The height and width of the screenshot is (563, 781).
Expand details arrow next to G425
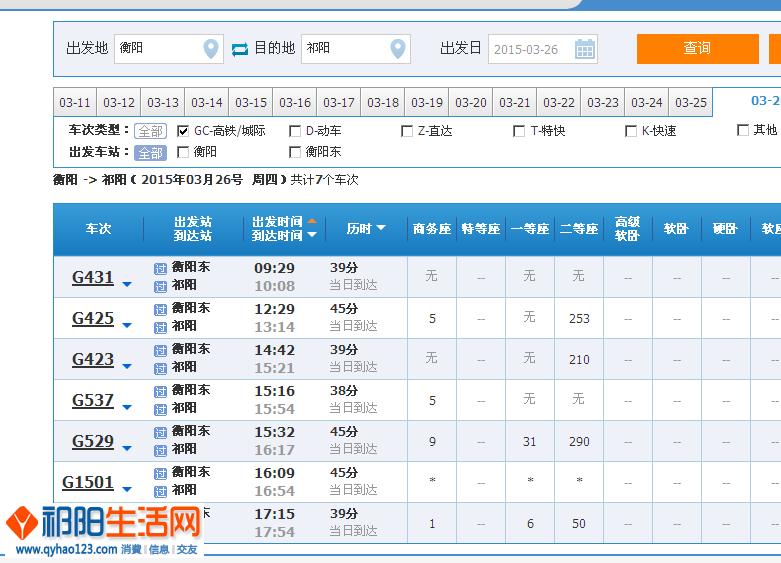pyautogui.click(x=127, y=325)
